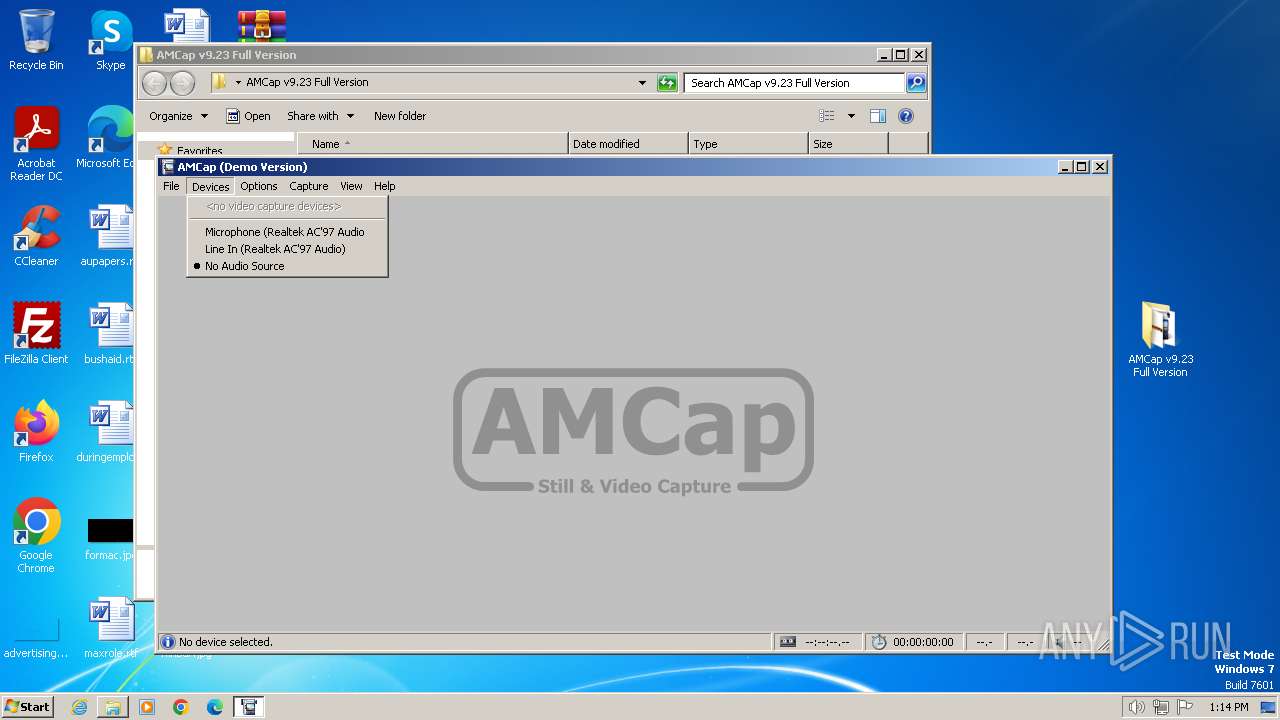Select the FileZilla Client desktop icon
The height and width of the screenshot is (720, 1280).
pyautogui.click(x=36, y=334)
